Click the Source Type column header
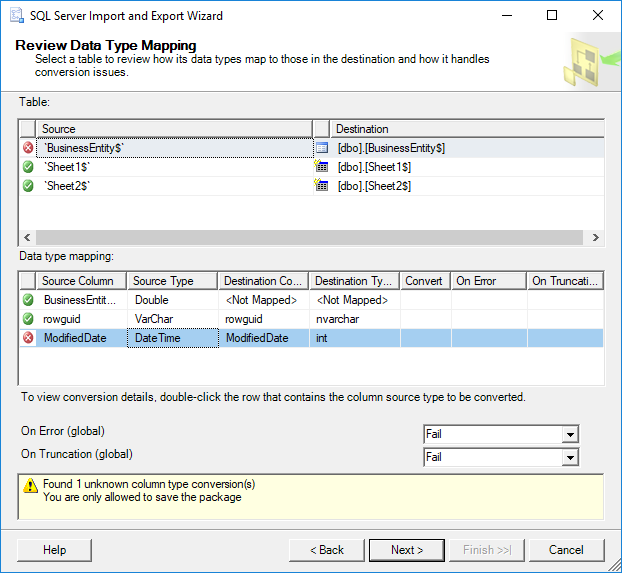The height and width of the screenshot is (573, 622). coord(172,281)
